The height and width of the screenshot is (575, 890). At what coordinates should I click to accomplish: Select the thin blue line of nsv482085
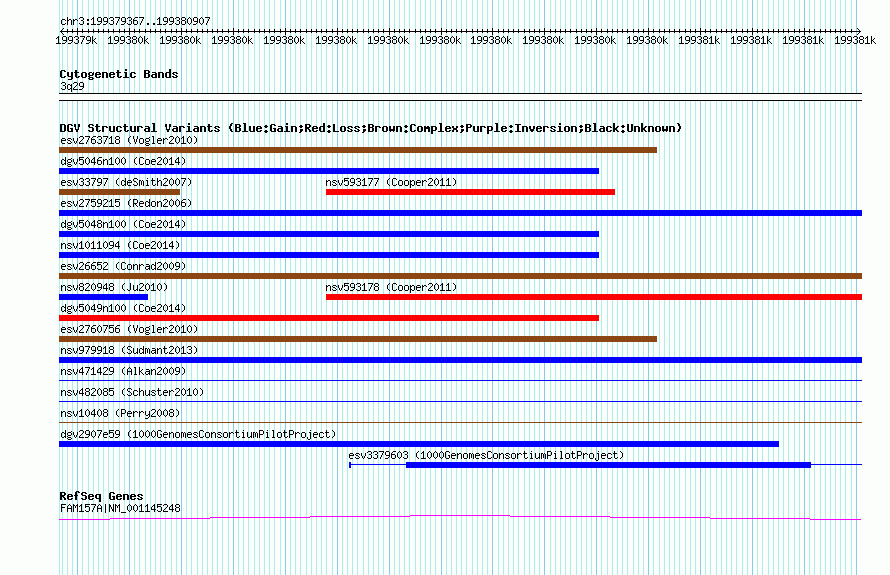point(460,402)
